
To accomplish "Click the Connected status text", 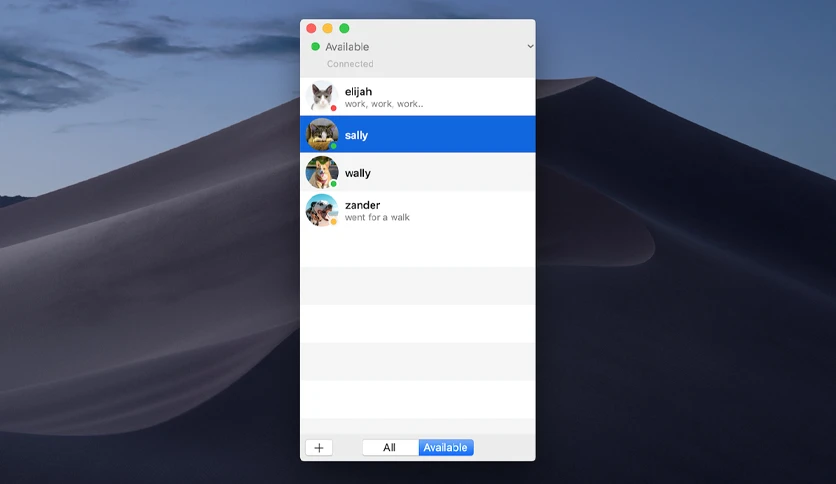I will click(x=350, y=63).
